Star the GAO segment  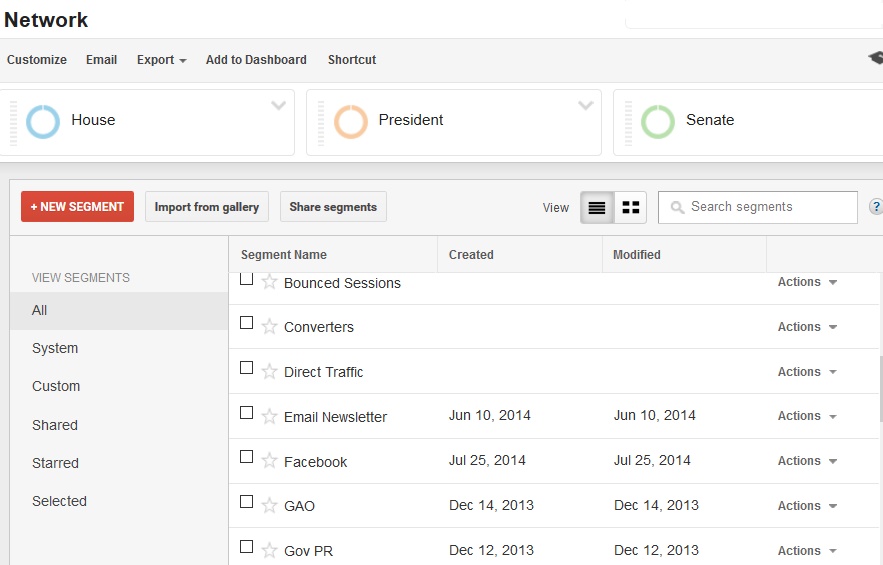tap(269, 505)
